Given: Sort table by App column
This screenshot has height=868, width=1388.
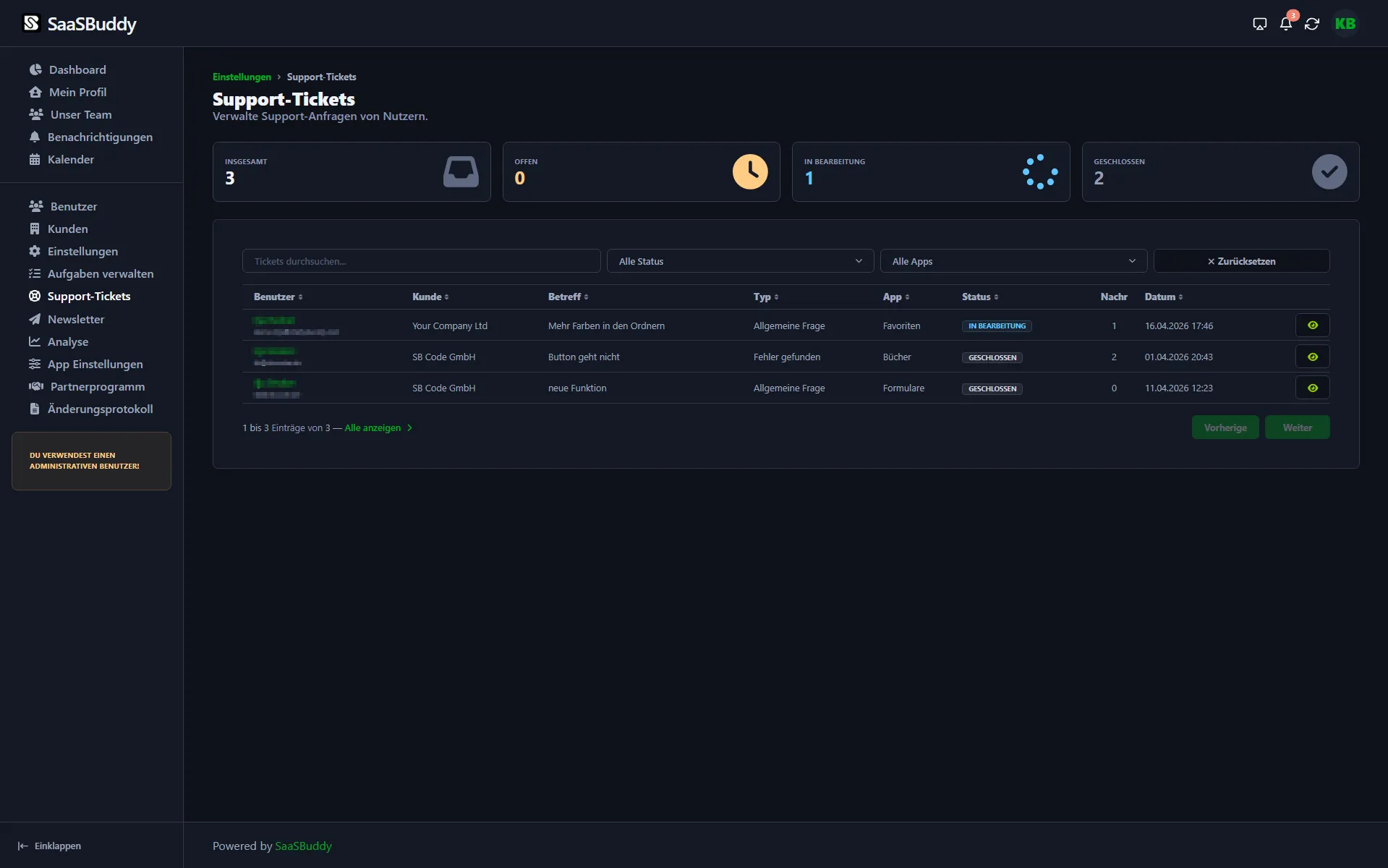Looking at the screenshot, I should click(x=896, y=297).
